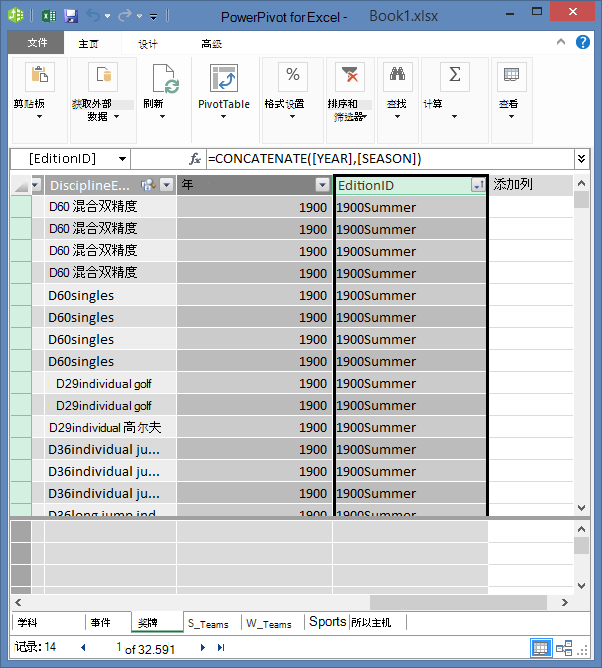
Task: Switch to Diagram View icon in status bar
Action: click(564, 648)
